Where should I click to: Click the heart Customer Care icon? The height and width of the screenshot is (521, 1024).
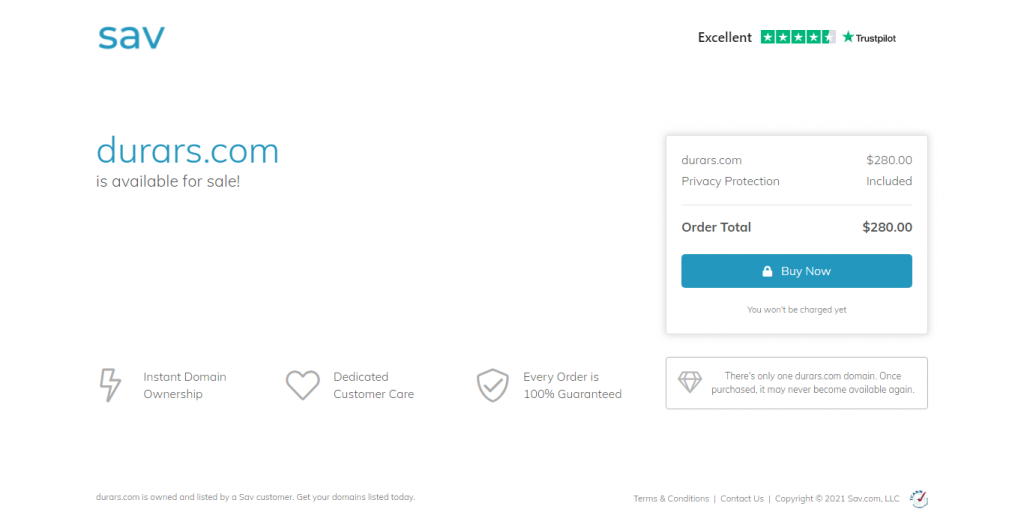click(x=302, y=385)
